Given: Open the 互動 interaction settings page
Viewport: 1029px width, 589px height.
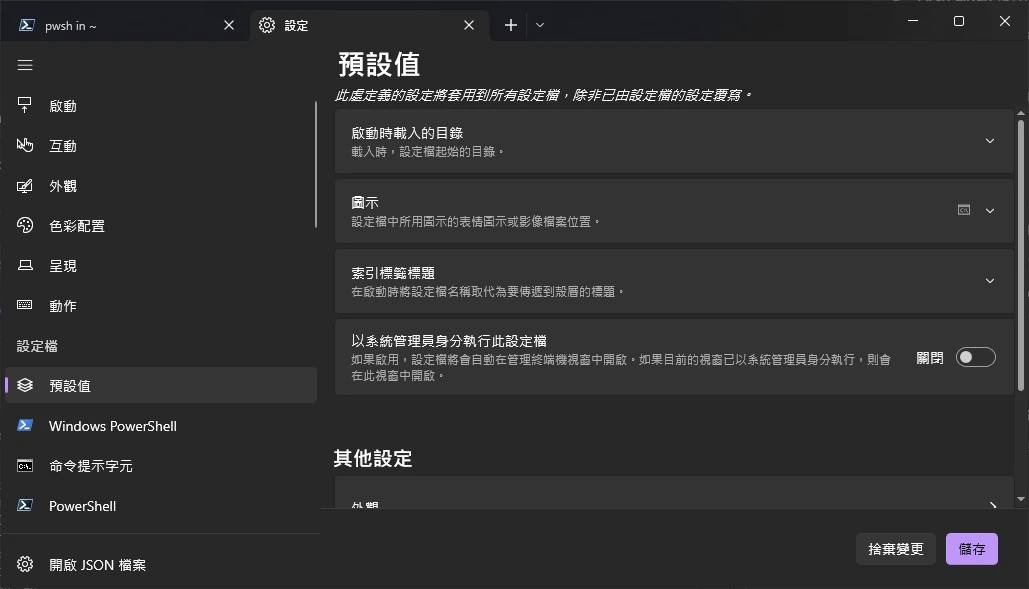Looking at the screenshot, I should pyautogui.click(x=62, y=146).
